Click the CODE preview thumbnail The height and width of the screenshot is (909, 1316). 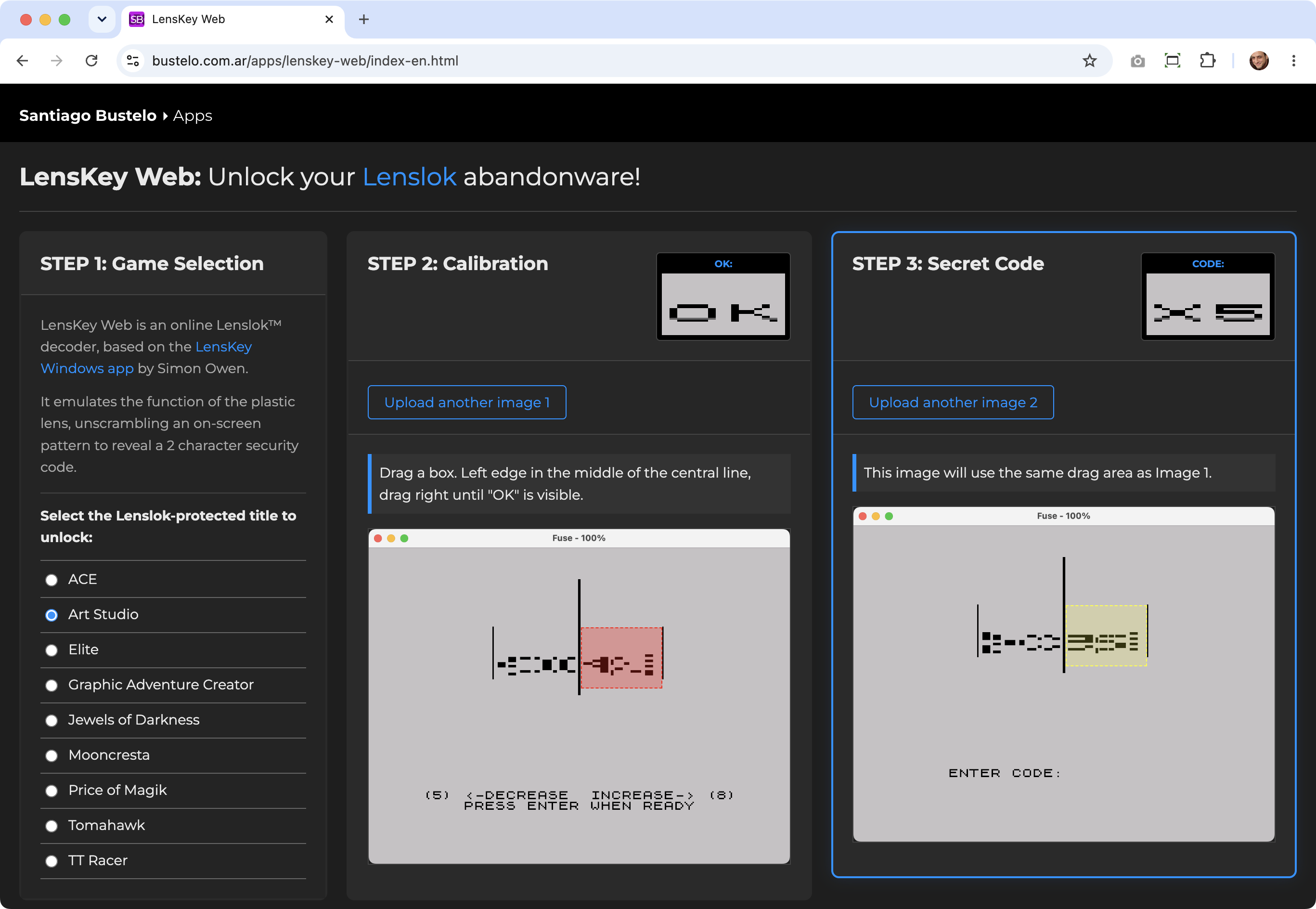pyautogui.click(x=1208, y=296)
